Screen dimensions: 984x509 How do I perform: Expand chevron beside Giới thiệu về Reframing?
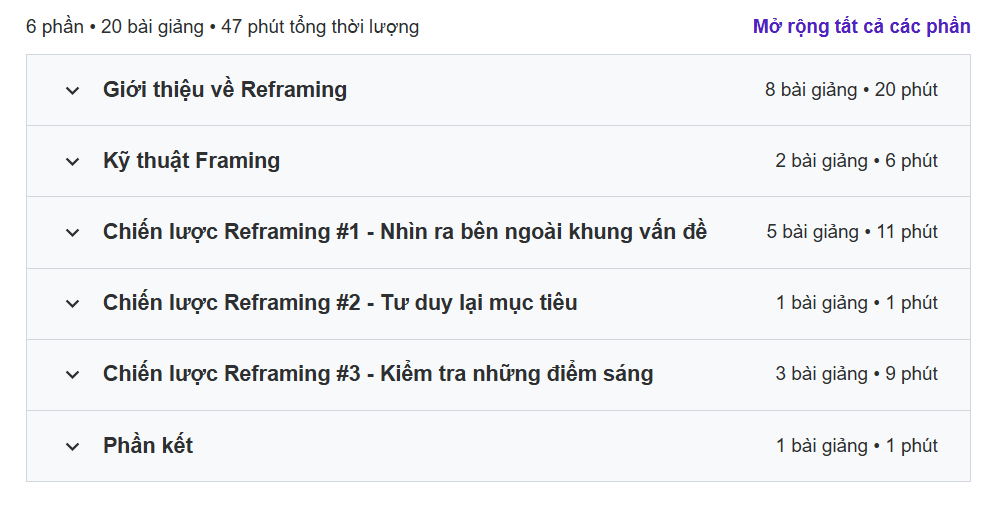click(x=72, y=91)
